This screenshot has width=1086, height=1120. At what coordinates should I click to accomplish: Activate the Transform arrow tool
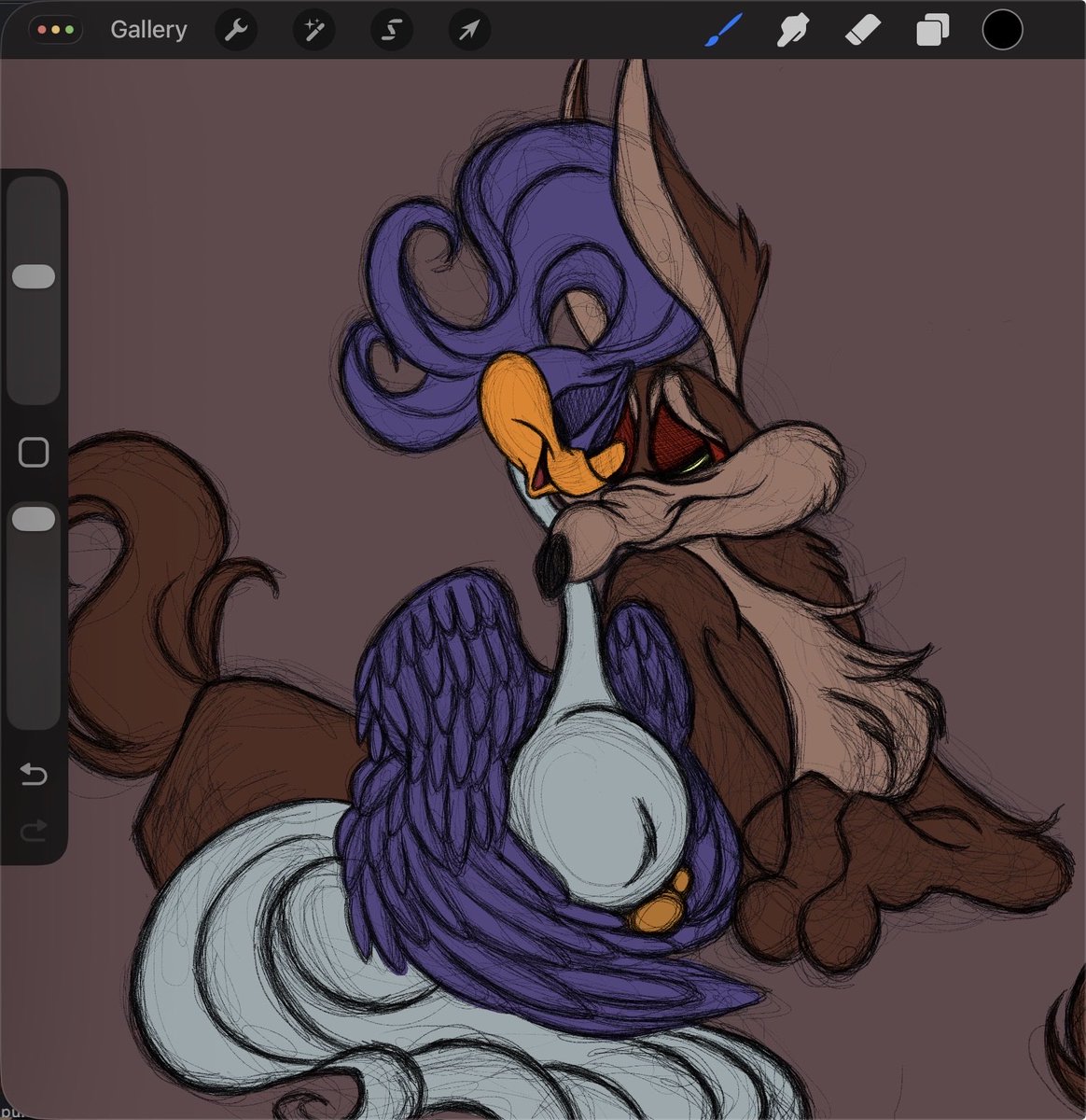click(469, 31)
